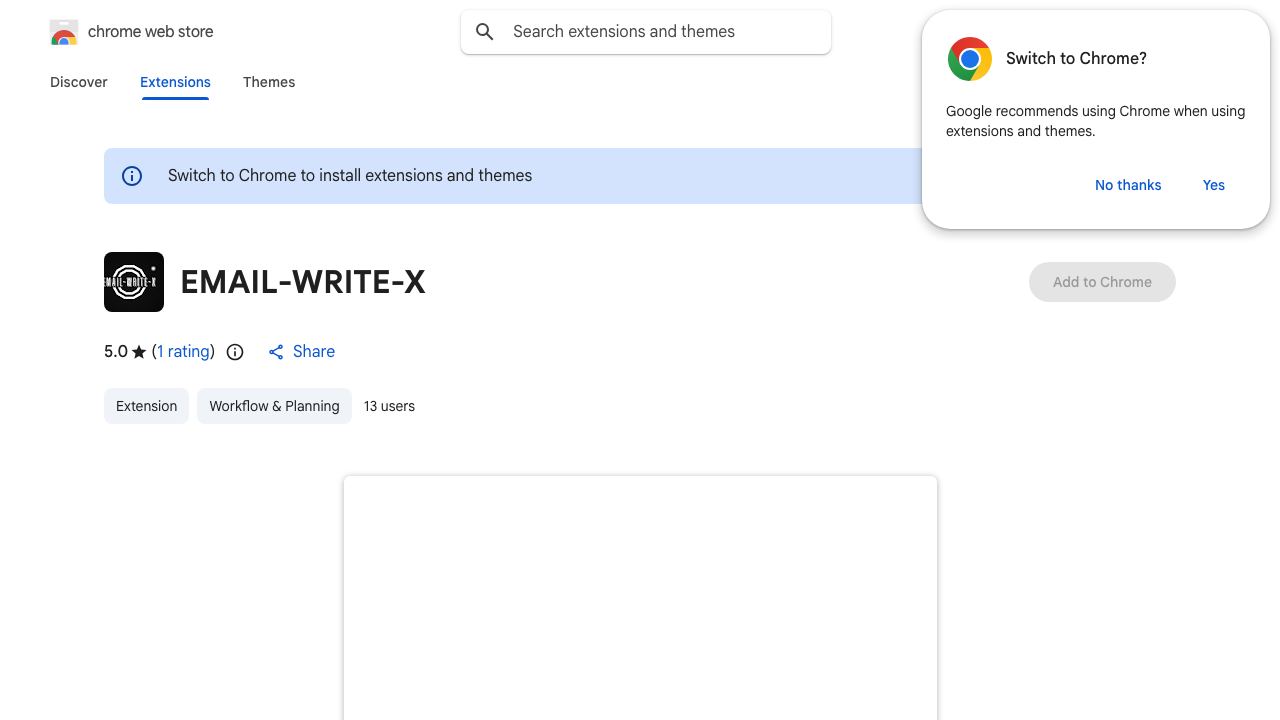Click the EMAIL-WRITE-X heading
Image resolution: width=1280 pixels, height=720 pixels.
[303, 282]
